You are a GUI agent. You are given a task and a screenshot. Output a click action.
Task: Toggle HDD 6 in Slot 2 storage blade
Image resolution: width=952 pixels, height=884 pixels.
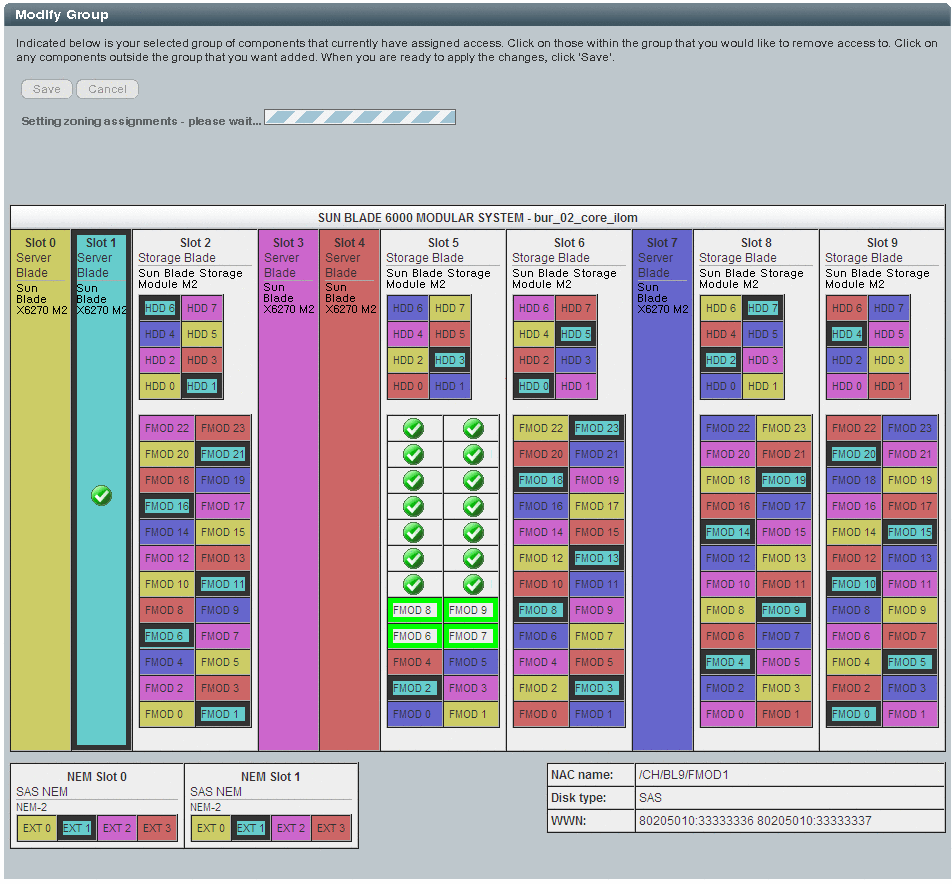click(160, 308)
